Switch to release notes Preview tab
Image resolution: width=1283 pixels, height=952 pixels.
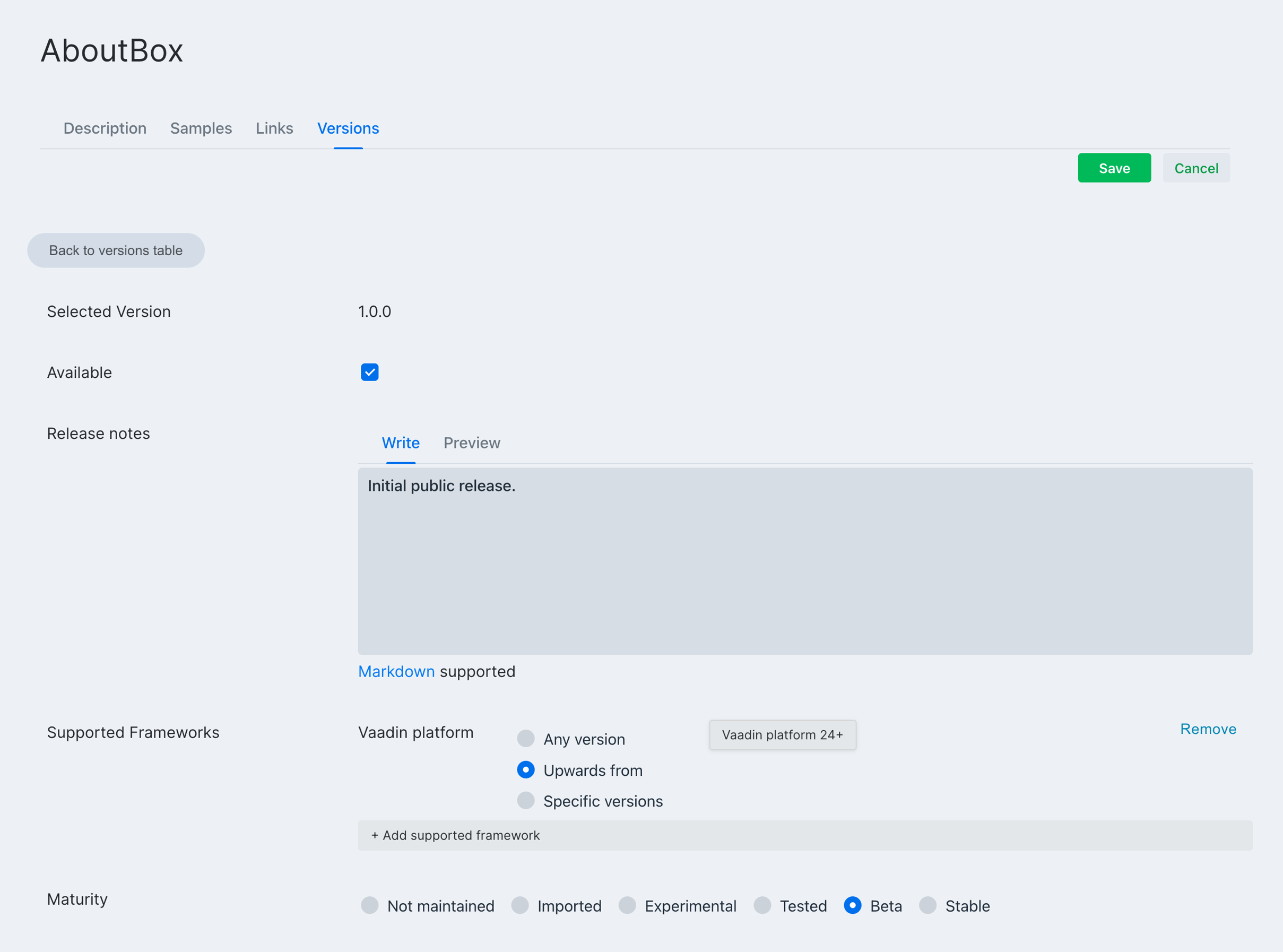tap(471, 443)
